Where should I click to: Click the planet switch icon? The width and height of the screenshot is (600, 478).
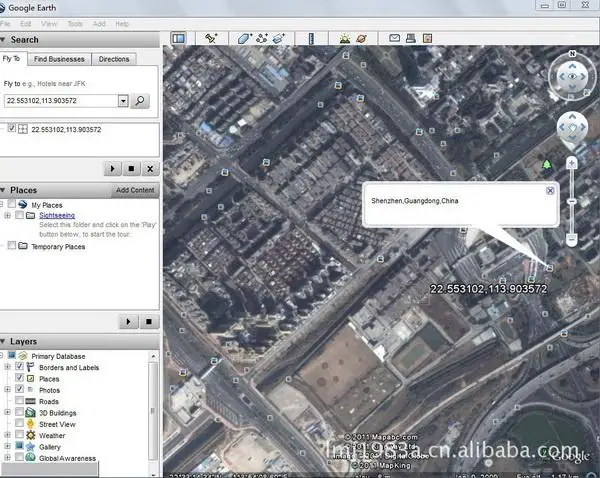361,38
